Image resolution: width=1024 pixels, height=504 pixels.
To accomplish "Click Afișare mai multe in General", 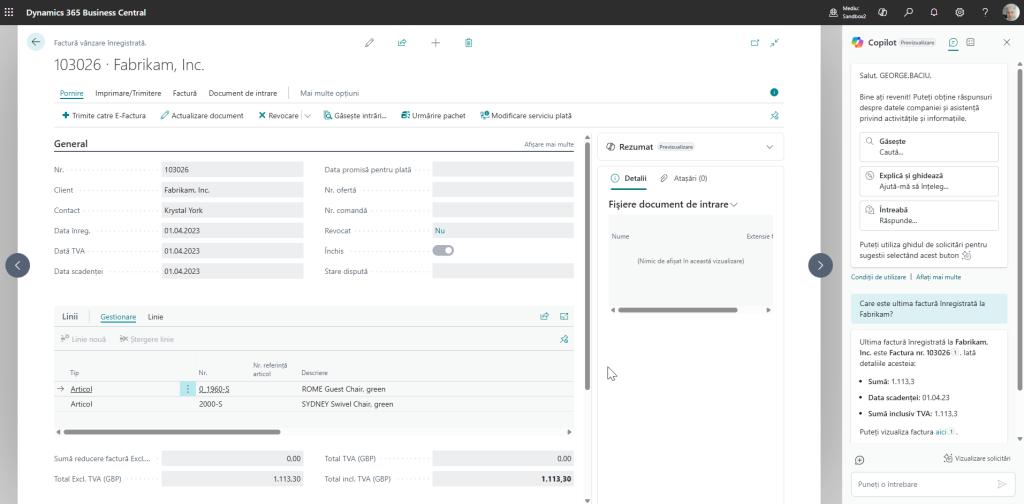I will (x=549, y=144).
